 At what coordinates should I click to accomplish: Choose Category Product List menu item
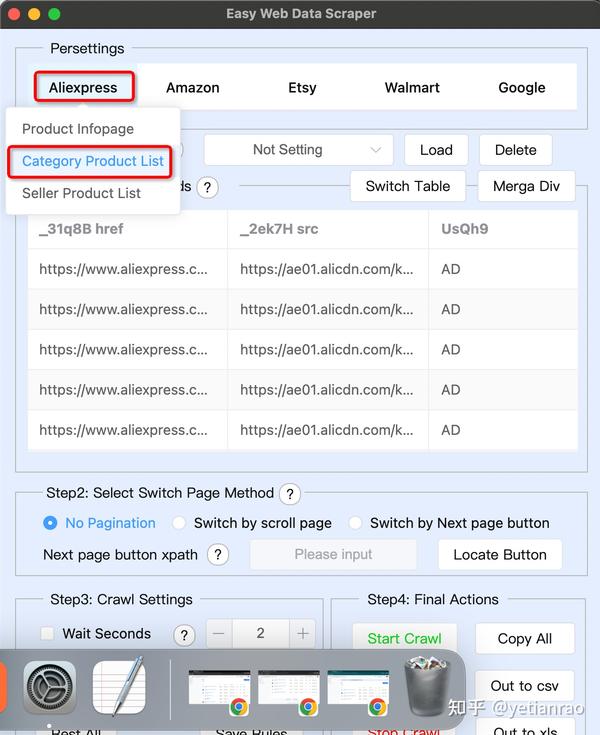pyautogui.click(x=93, y=161)
